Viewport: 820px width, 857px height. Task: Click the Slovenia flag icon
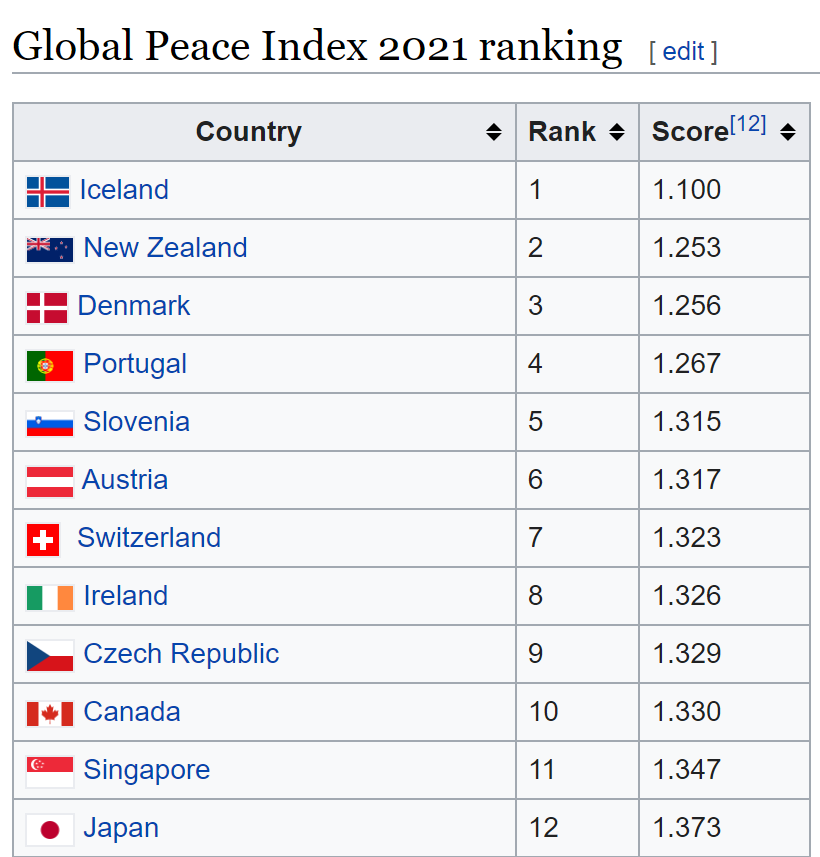point(50,424)
